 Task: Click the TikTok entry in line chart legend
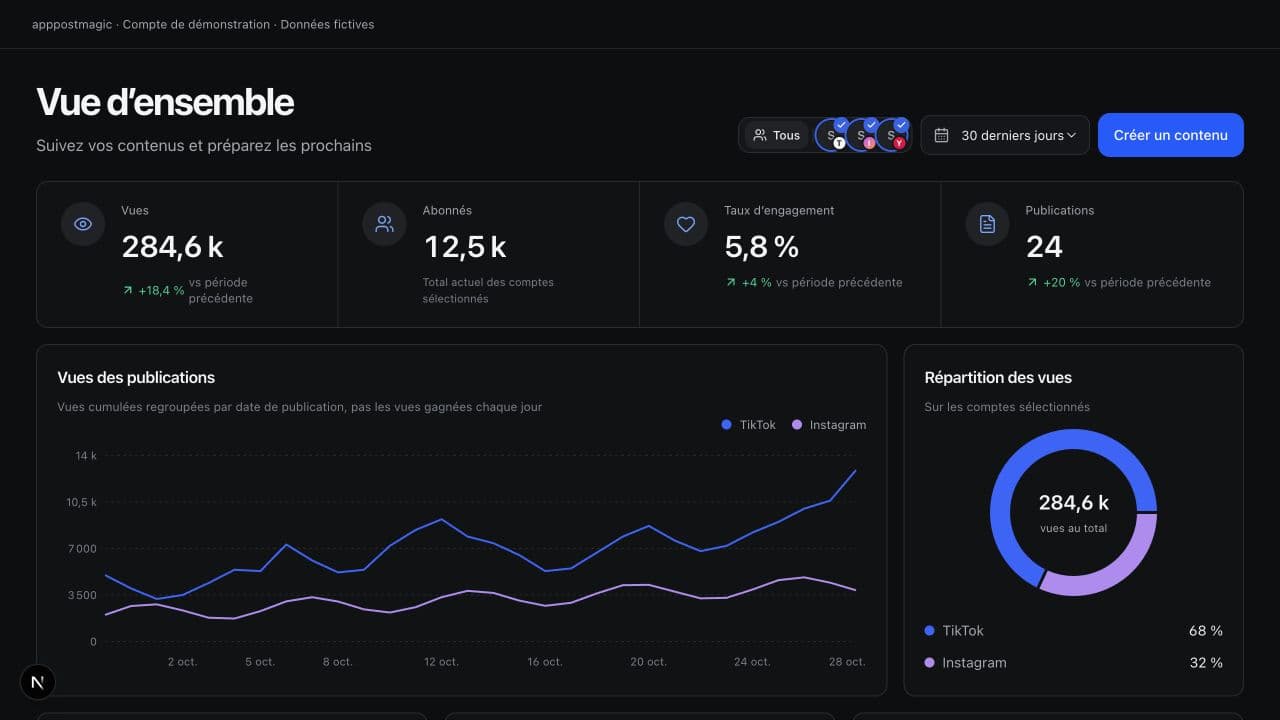pyautogui.click(x=749, y=425)
